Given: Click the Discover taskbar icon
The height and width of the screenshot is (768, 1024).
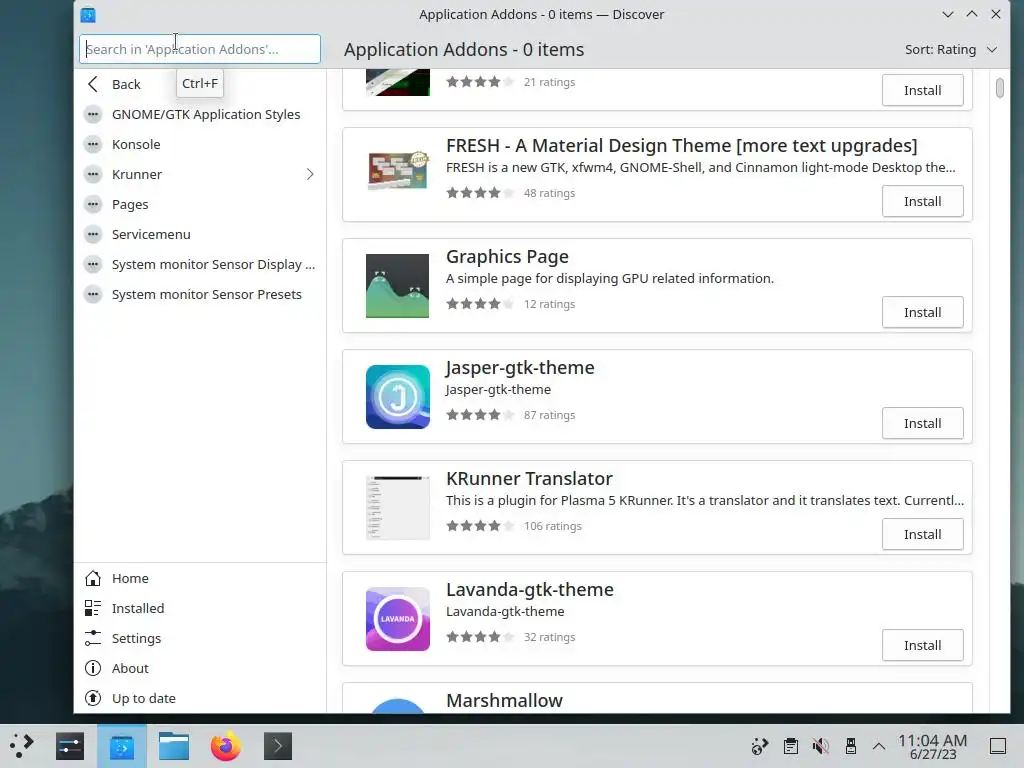Looking at the screenshot, I should 121,746.
